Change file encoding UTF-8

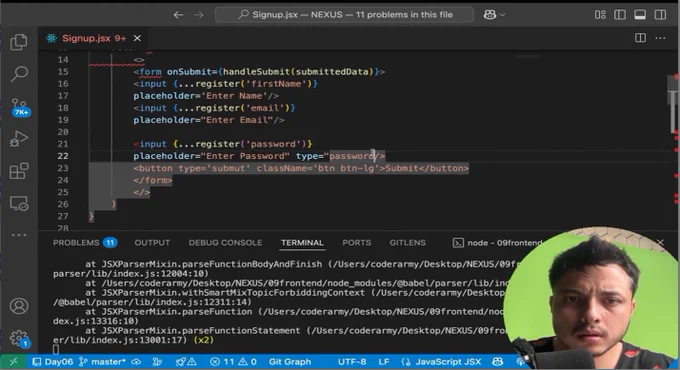[352, 361]
